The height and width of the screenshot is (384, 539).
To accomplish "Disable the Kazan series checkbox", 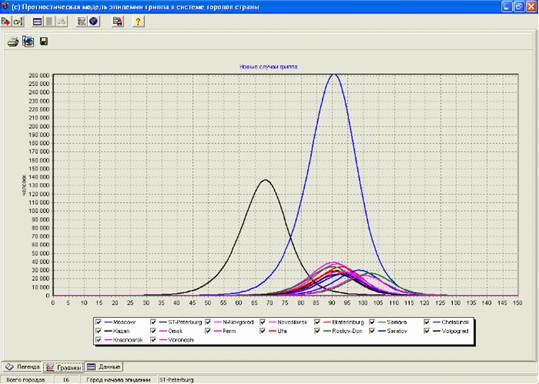I will 98,331.
